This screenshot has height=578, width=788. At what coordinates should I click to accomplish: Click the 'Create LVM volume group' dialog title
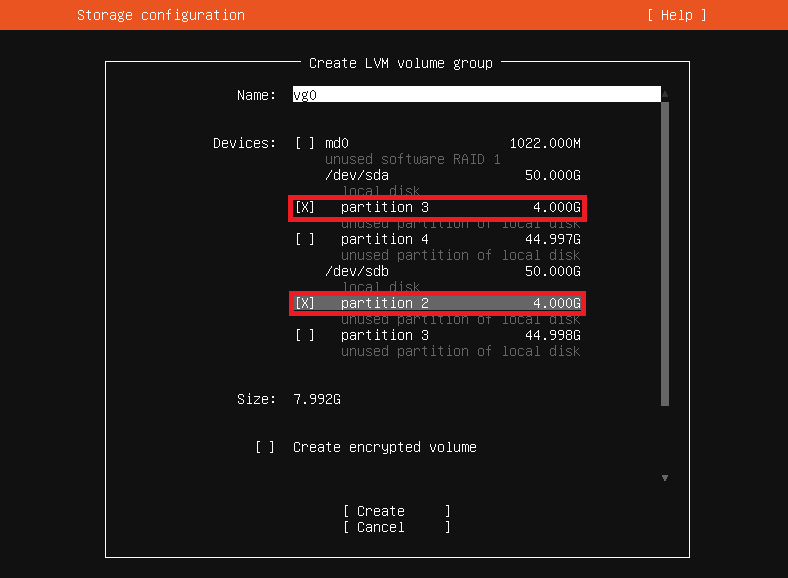pos(401,63)
